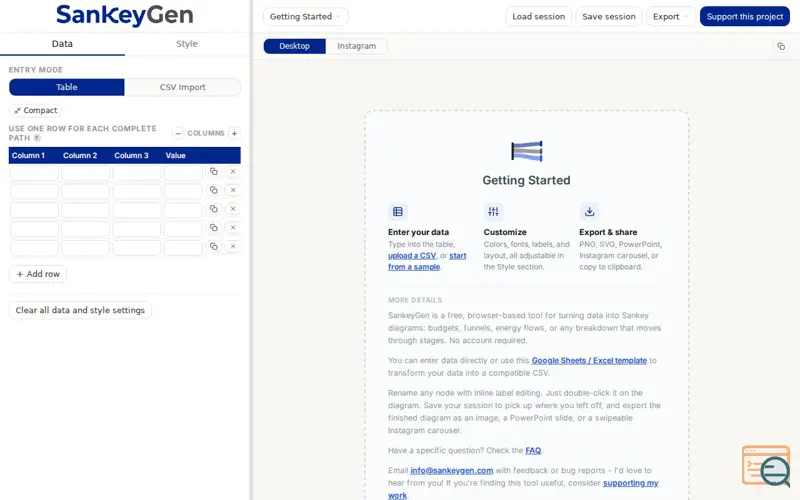
Task: Open the FAQ link
Action: (533, 451)
